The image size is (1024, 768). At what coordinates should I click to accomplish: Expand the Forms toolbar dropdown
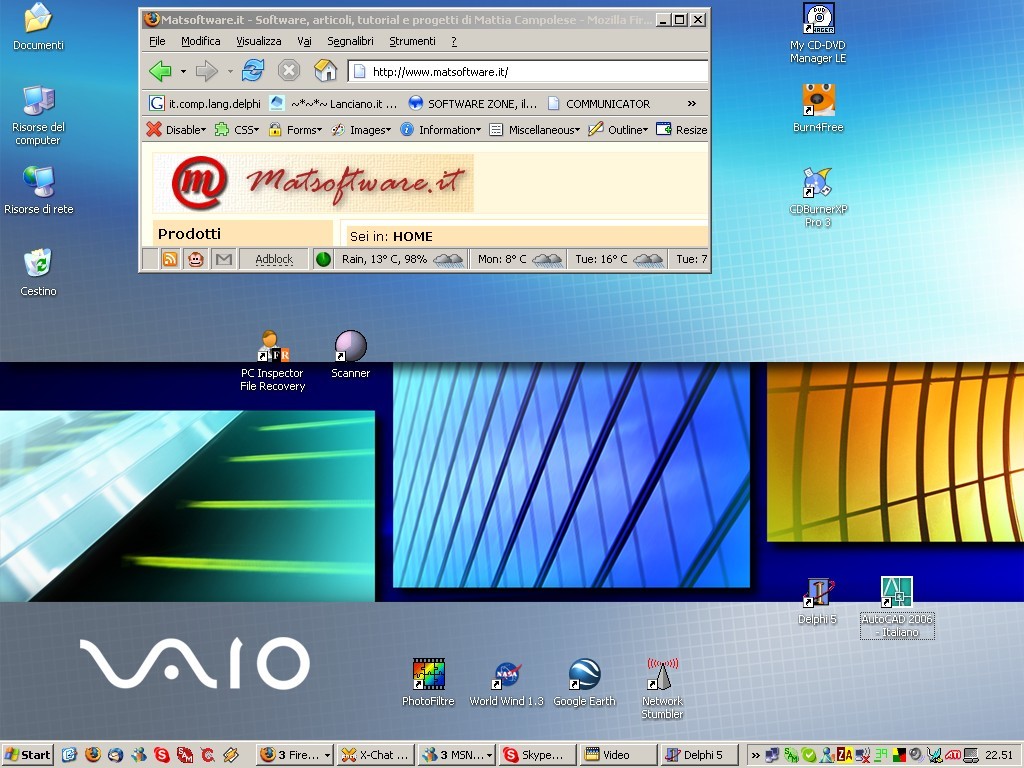295,129
